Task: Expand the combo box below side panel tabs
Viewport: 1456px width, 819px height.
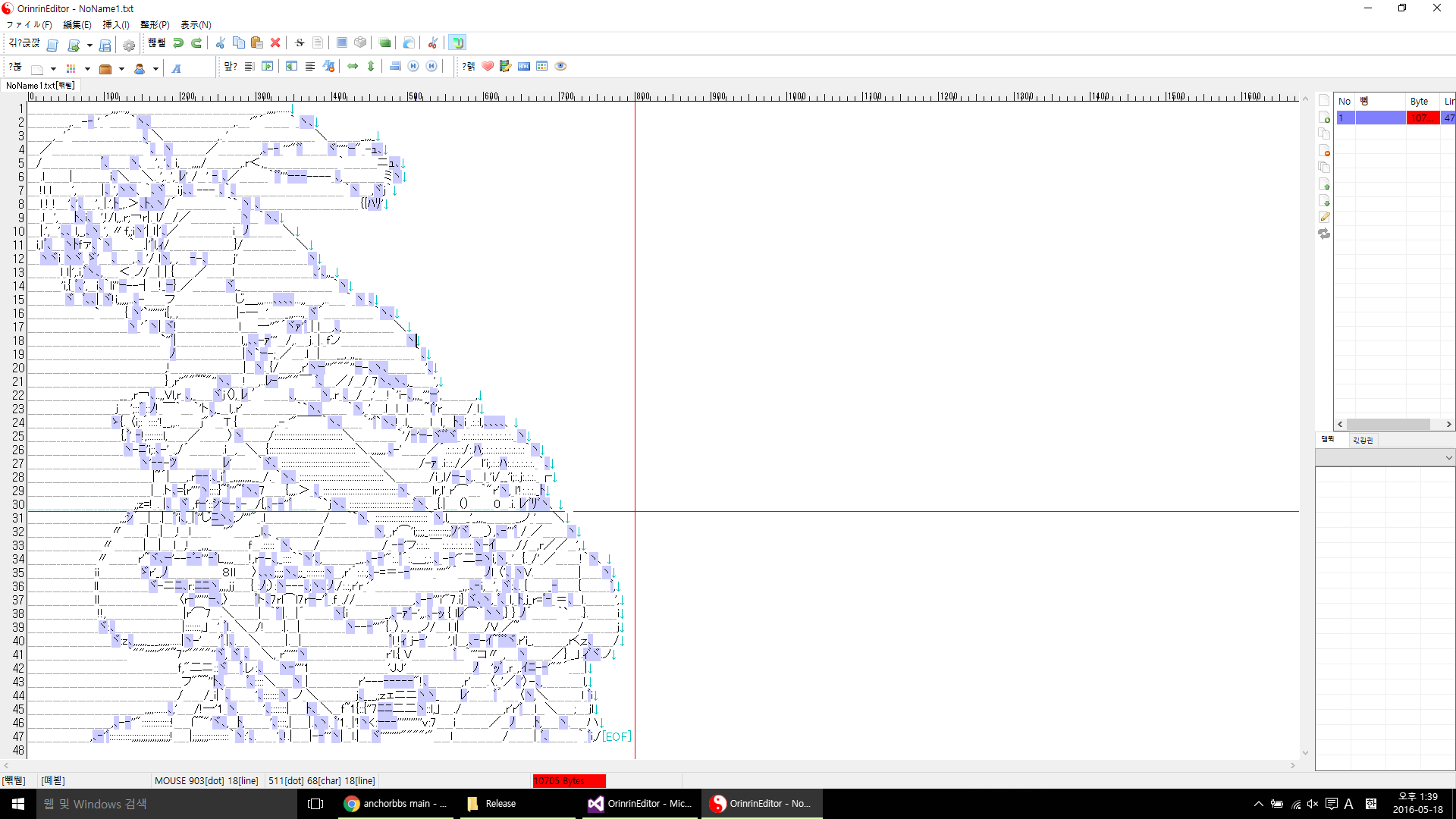Action: pos(1448,458)
